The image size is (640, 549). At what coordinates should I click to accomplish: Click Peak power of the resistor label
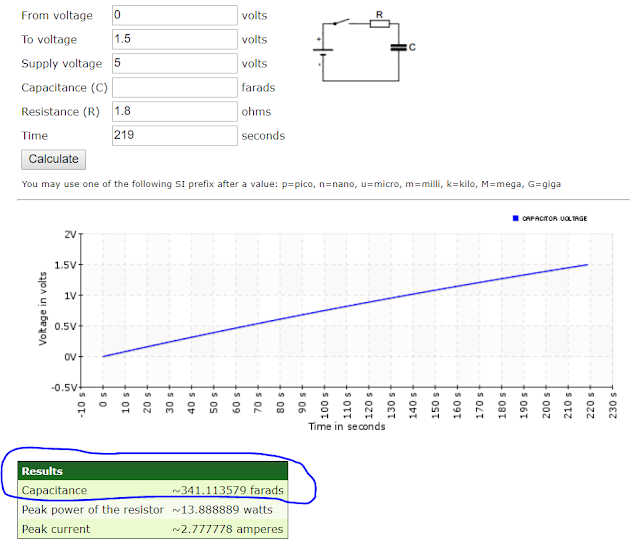click(x=93, y=510)
